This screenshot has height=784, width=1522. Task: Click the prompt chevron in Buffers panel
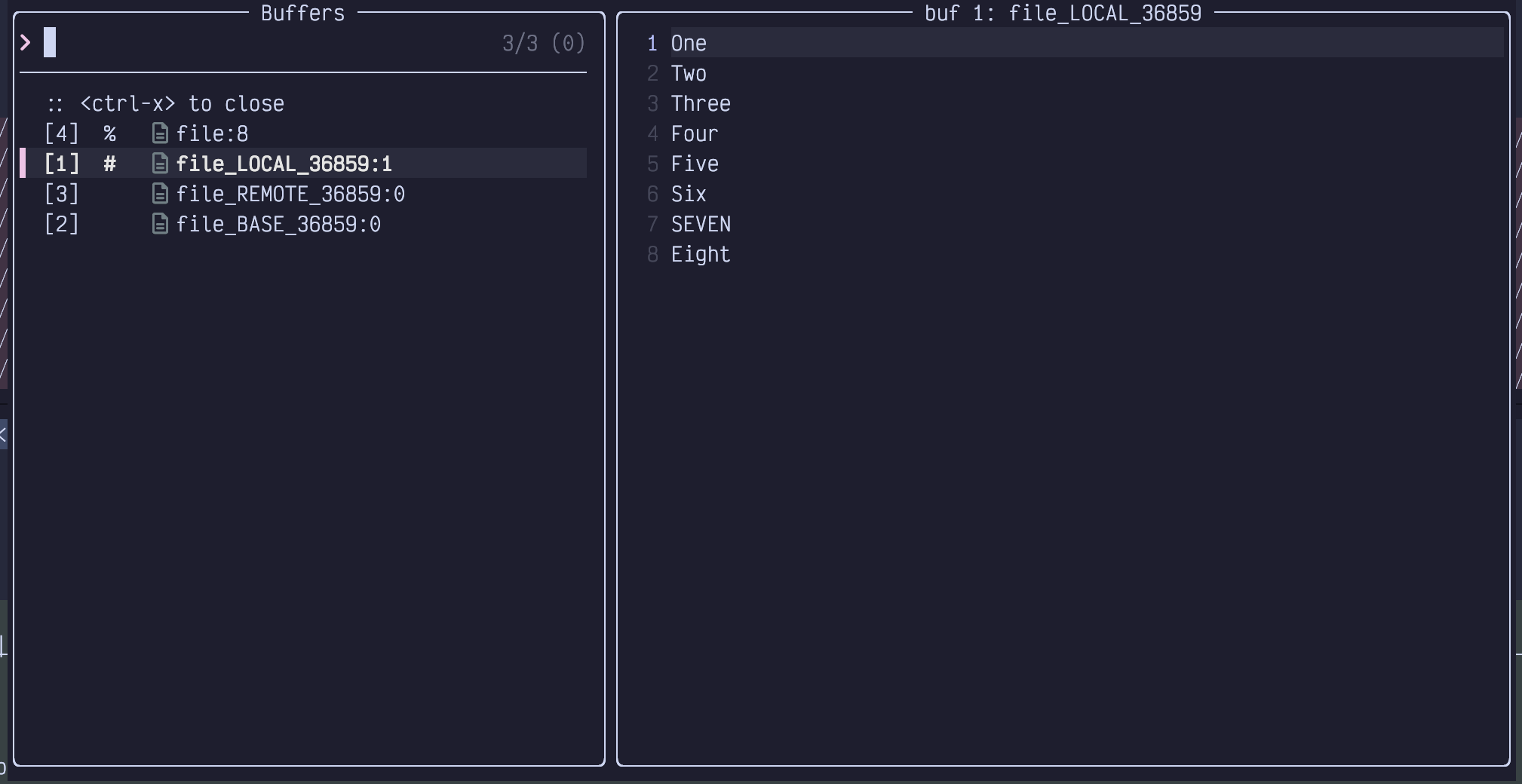26,43
